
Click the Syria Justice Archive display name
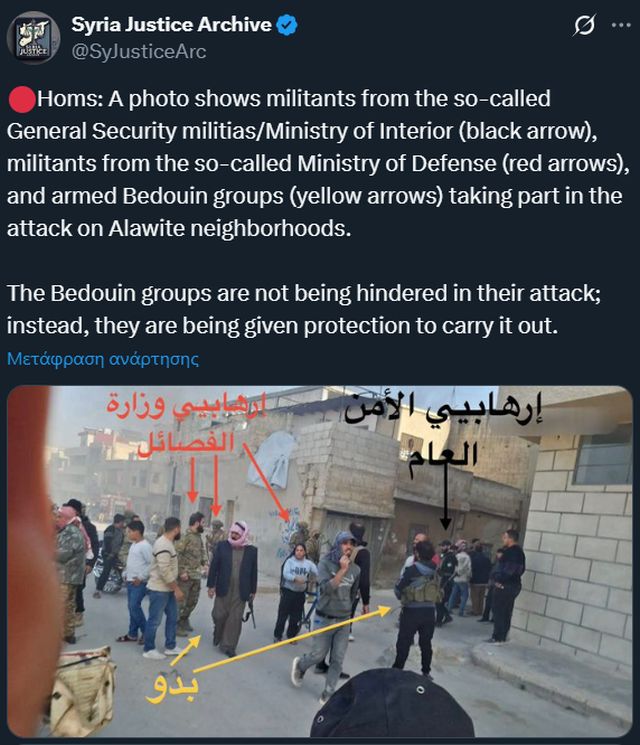[172, 25]
